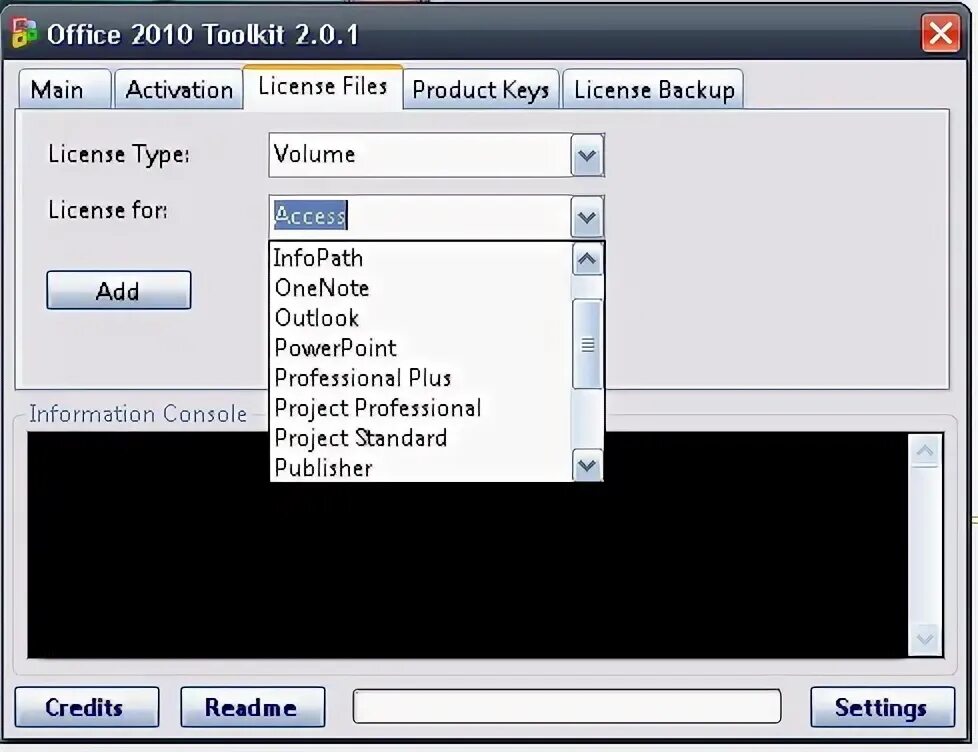Click the Add button
The image size is (978, 752).
(x=118, y=291)
